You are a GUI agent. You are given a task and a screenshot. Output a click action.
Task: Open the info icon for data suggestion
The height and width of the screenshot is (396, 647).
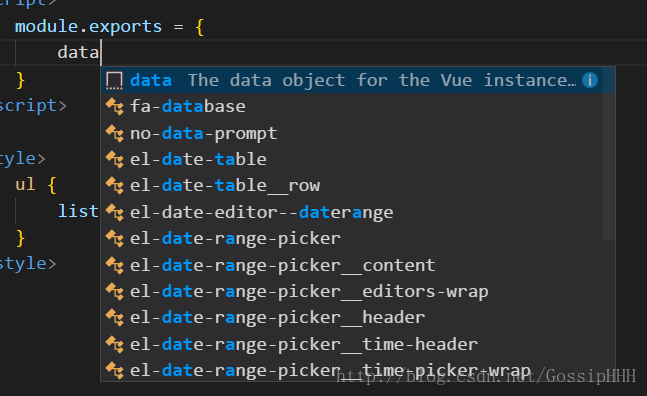tap(590, 80)
